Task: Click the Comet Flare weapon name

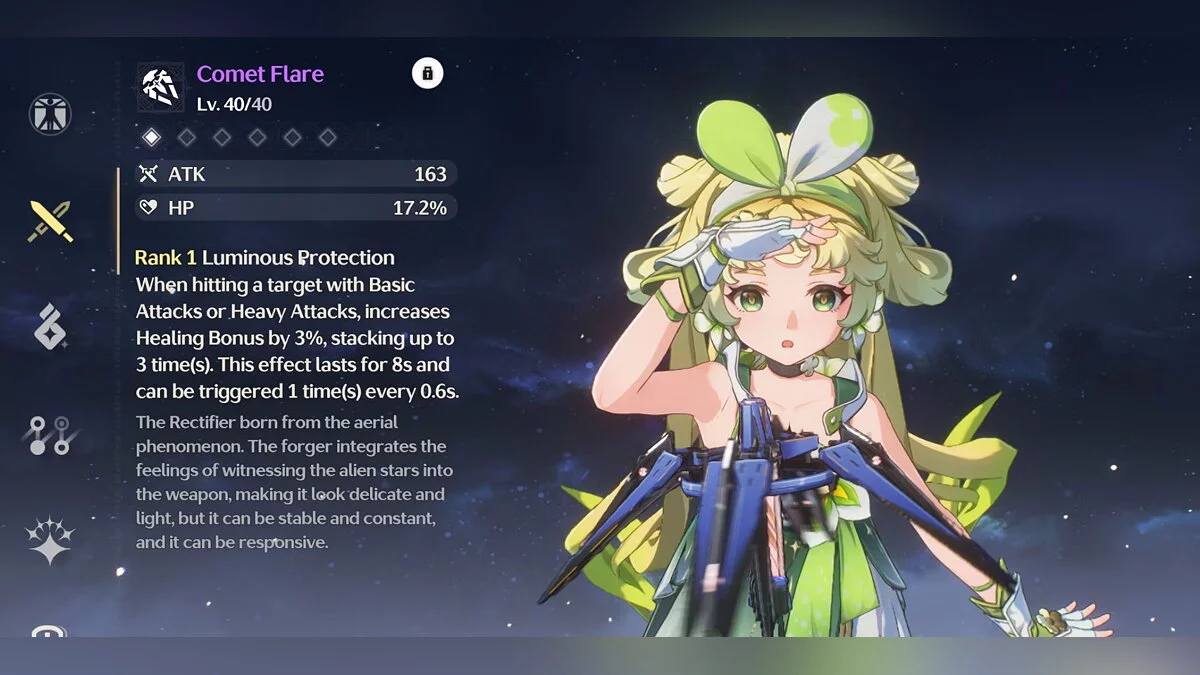Action: pos(260,74)
